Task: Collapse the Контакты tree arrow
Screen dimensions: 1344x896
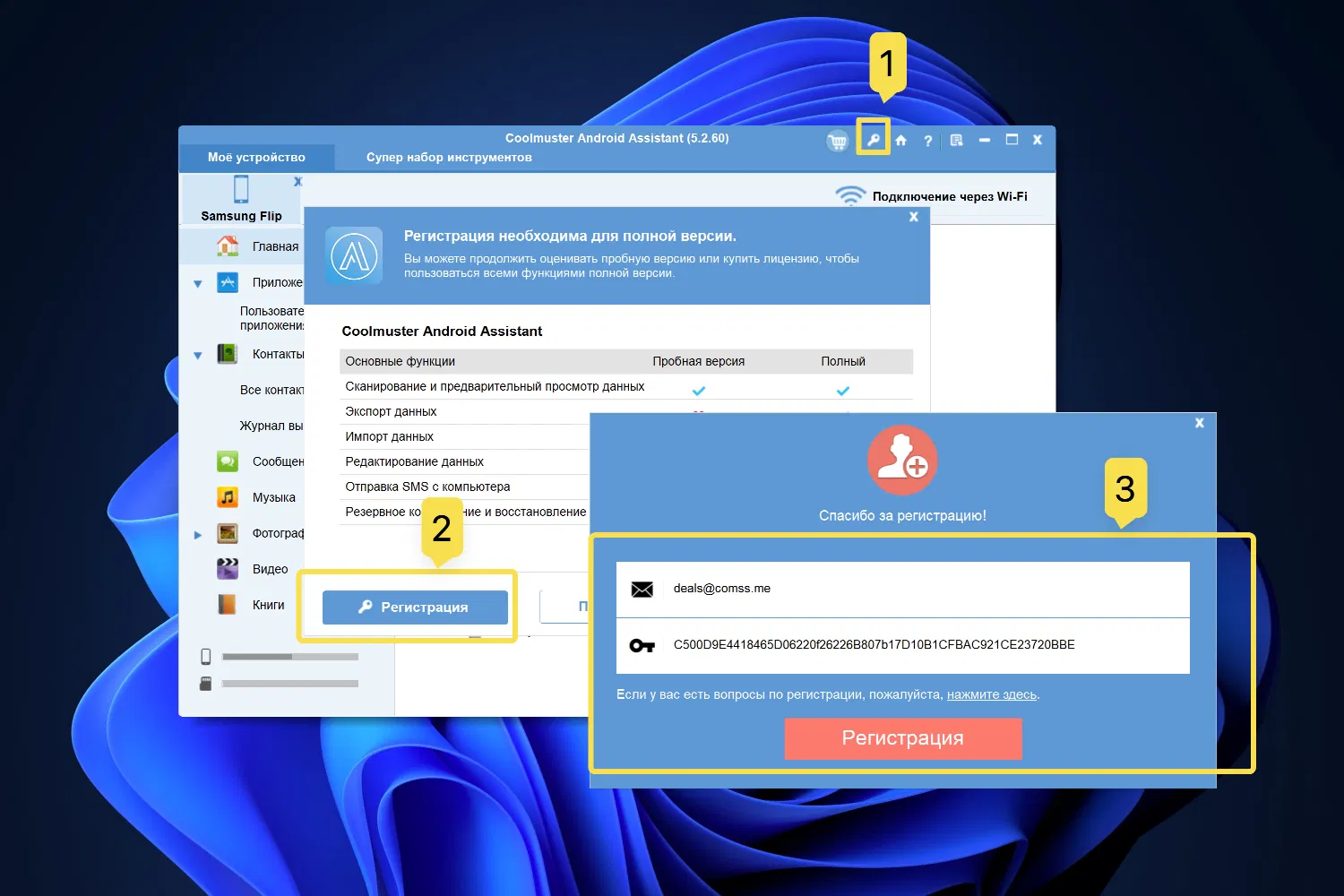Action: click(198, 356)
